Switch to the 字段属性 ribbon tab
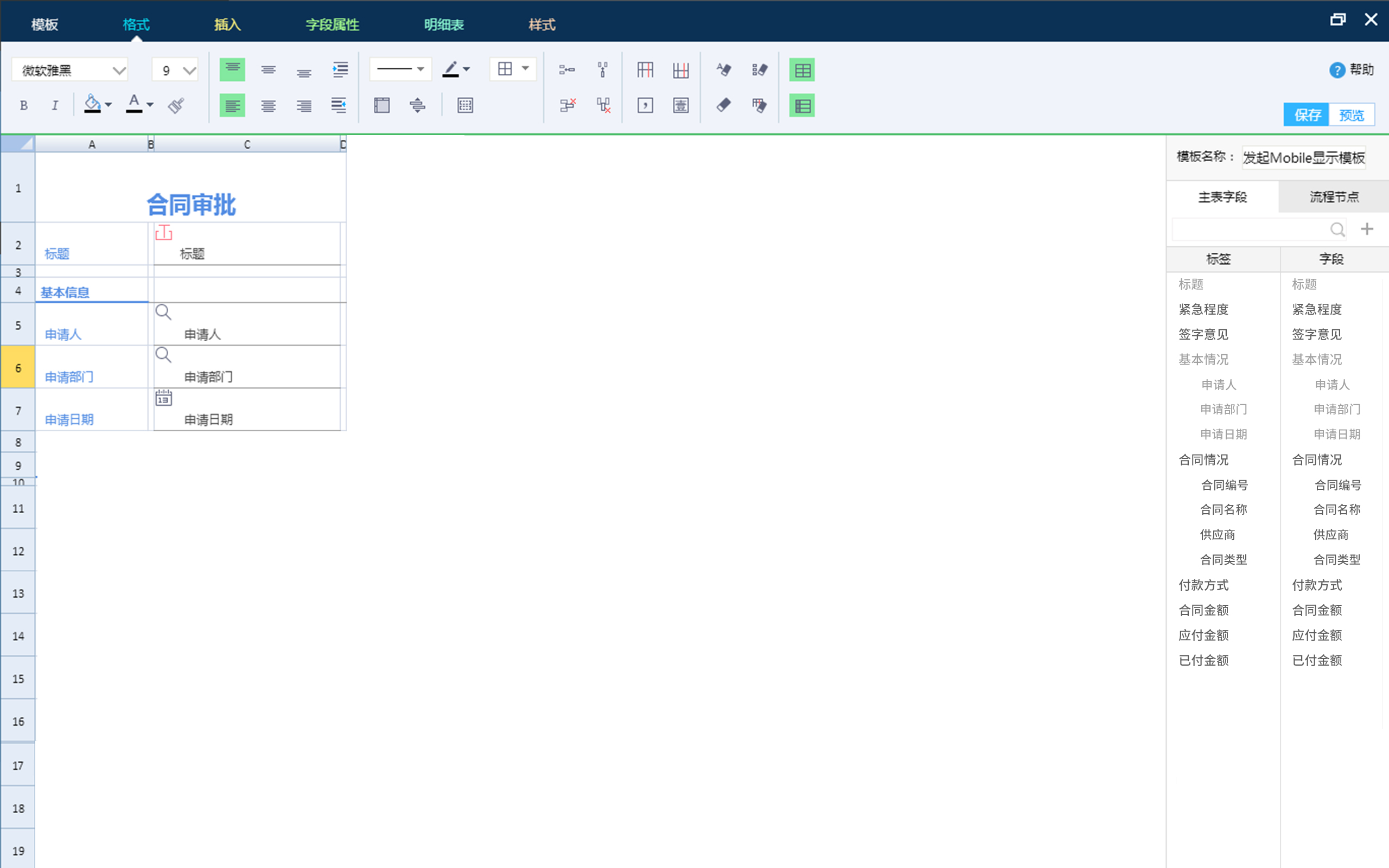The image size is (1389, 868). [332, 25]
